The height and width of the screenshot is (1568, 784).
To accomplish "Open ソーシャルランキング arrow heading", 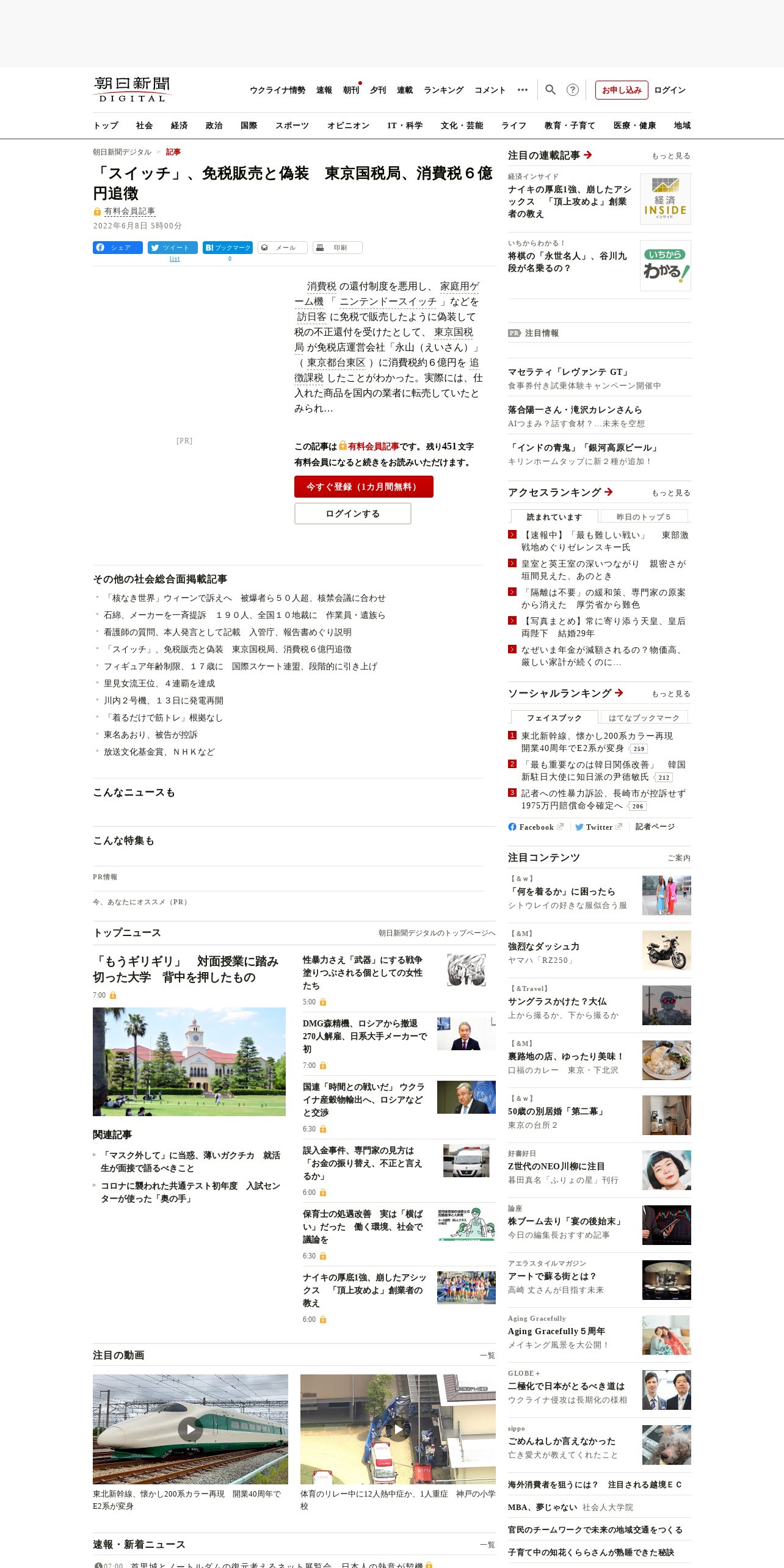I will coord(565,693).
